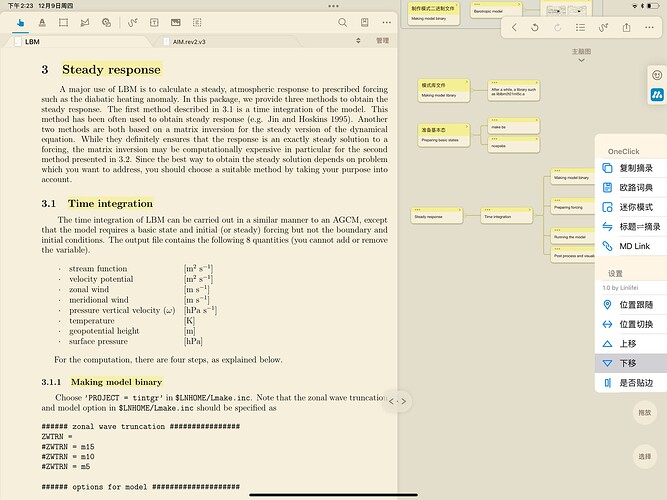Viewport: 667px width, 500px height.
Task: Click the three dots multitasking indicator
Action: tap(334, 6)
